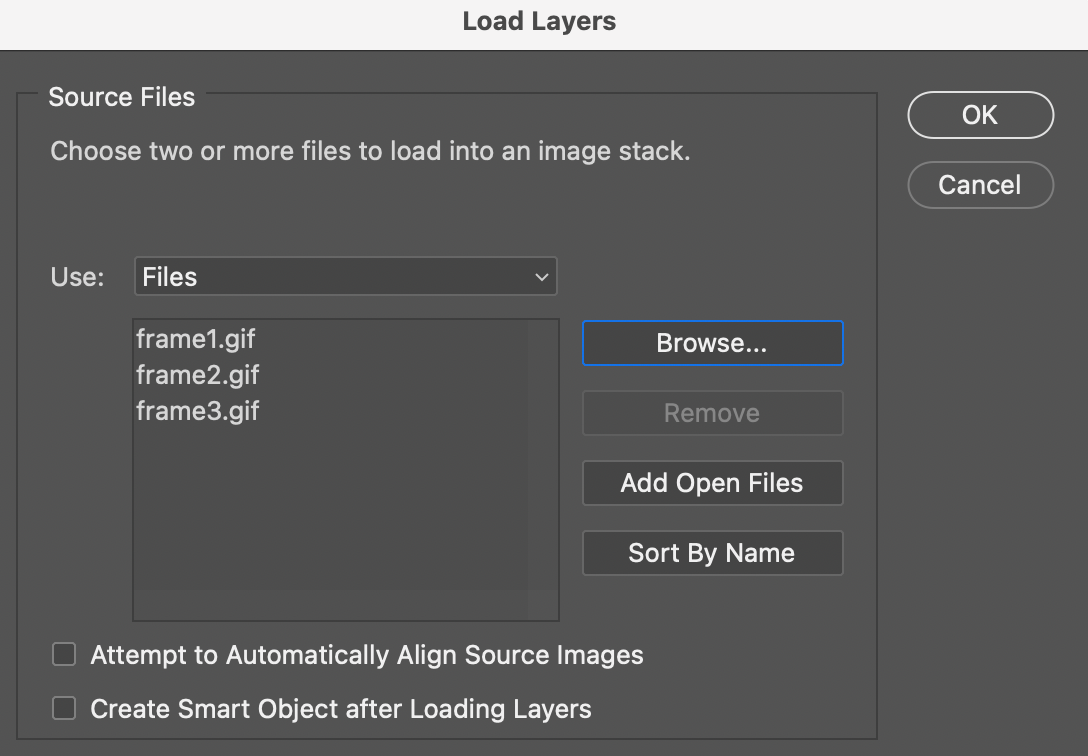
Task: Enable the Automatically Align Source Images checkbox
Action: click(64, 655)
